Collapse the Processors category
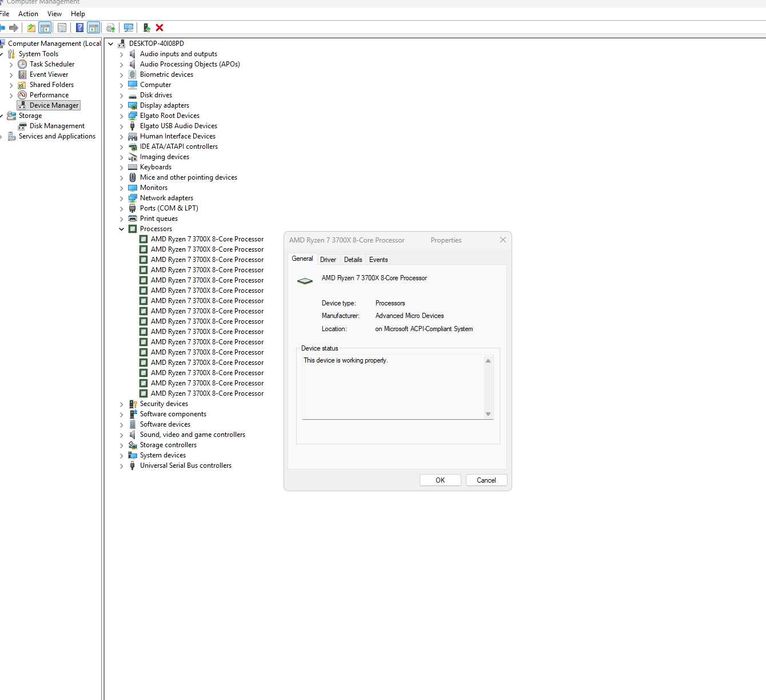The width and height of the screenshot is (766, 700). [x=121, y=229]
